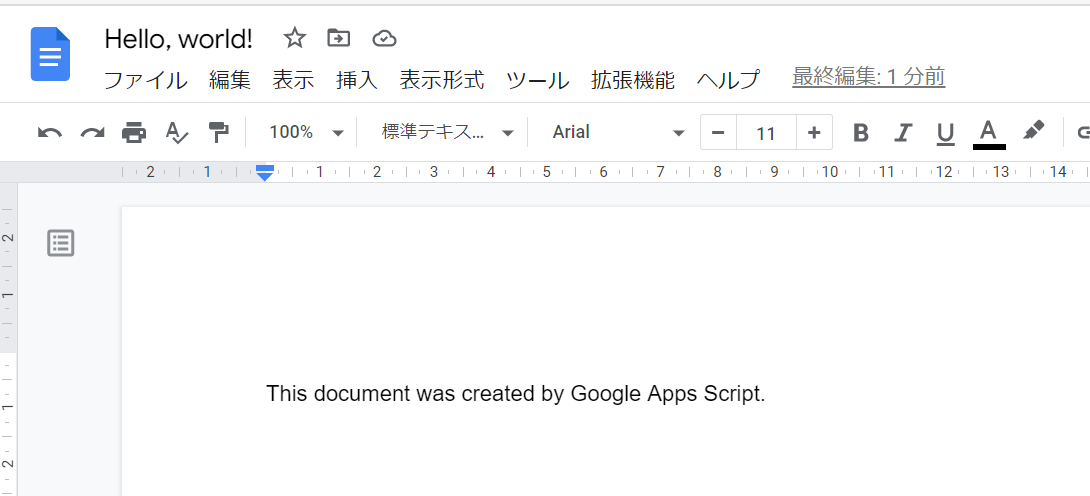The height and width of the screenshot is (496, 1090).
Task: Click the font size 11 field
Action: tap(766, 132)
